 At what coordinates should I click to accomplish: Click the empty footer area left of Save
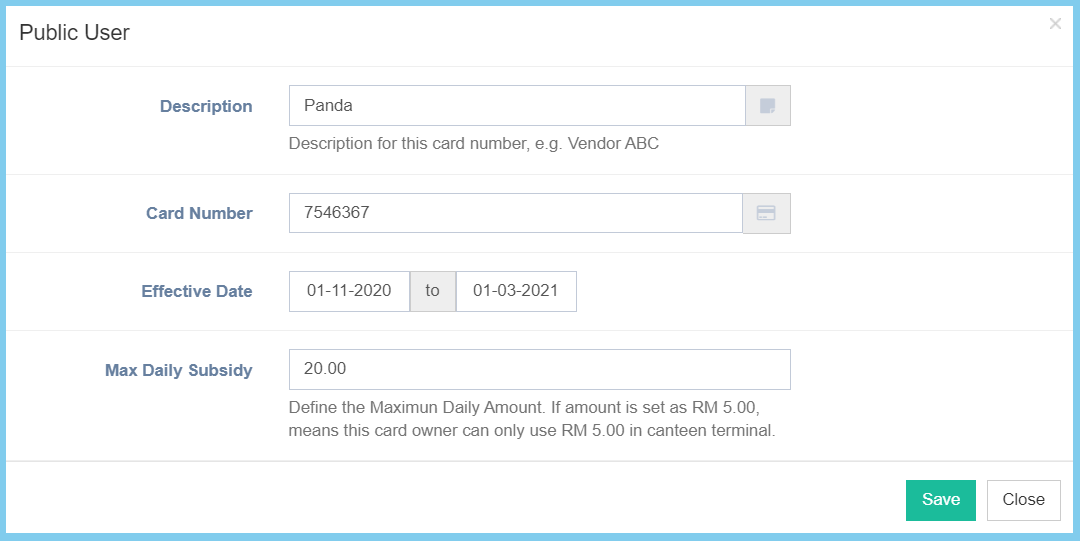tap(450, 500)
